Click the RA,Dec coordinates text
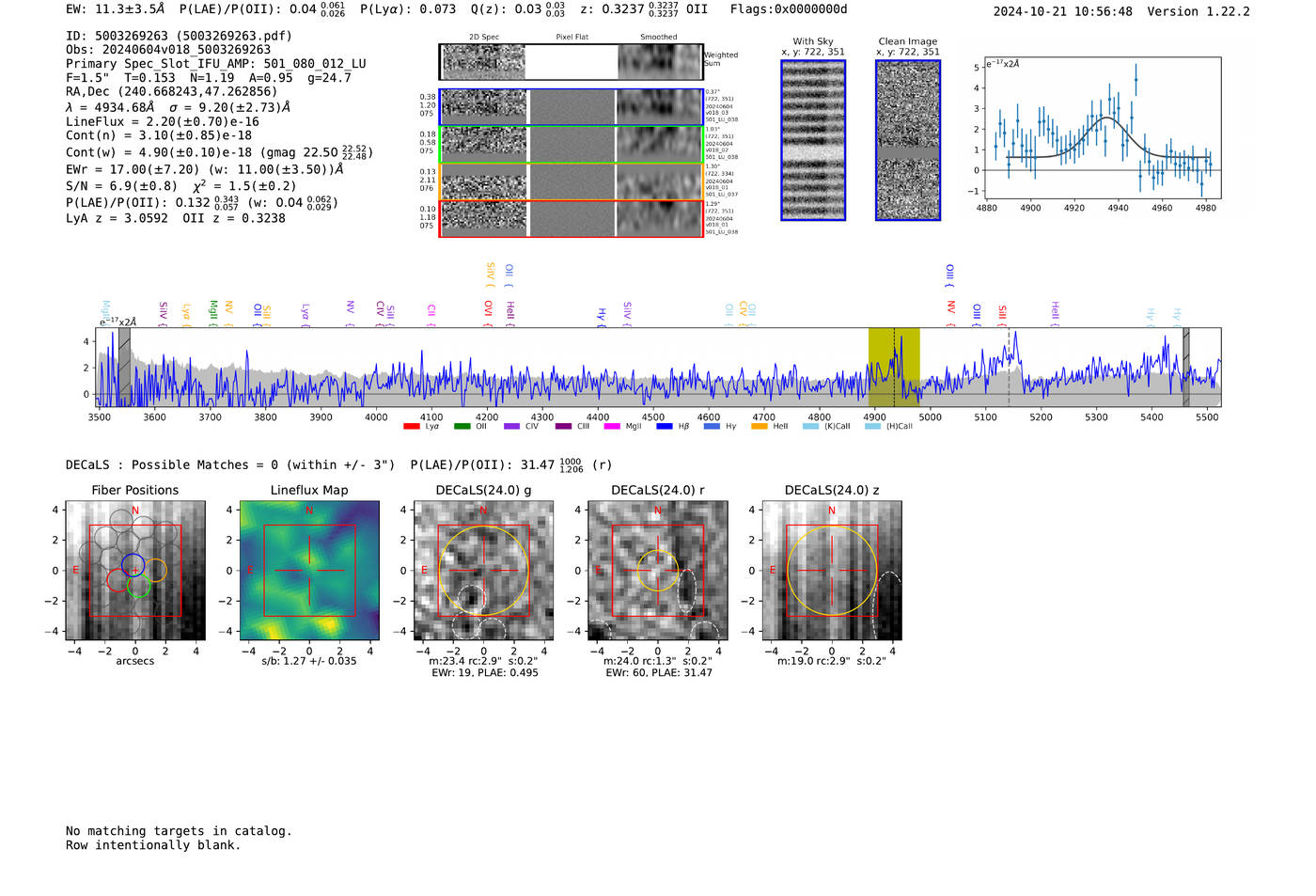 point(172,92)
